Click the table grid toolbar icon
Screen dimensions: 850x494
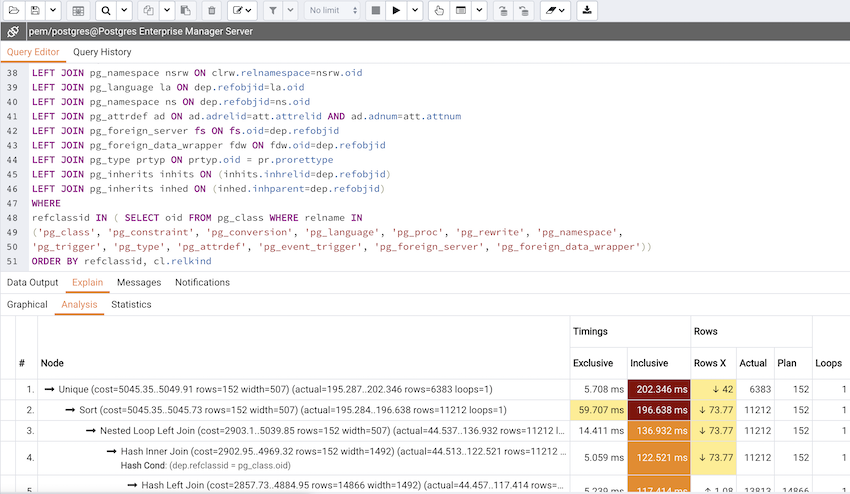click(78, 10)
